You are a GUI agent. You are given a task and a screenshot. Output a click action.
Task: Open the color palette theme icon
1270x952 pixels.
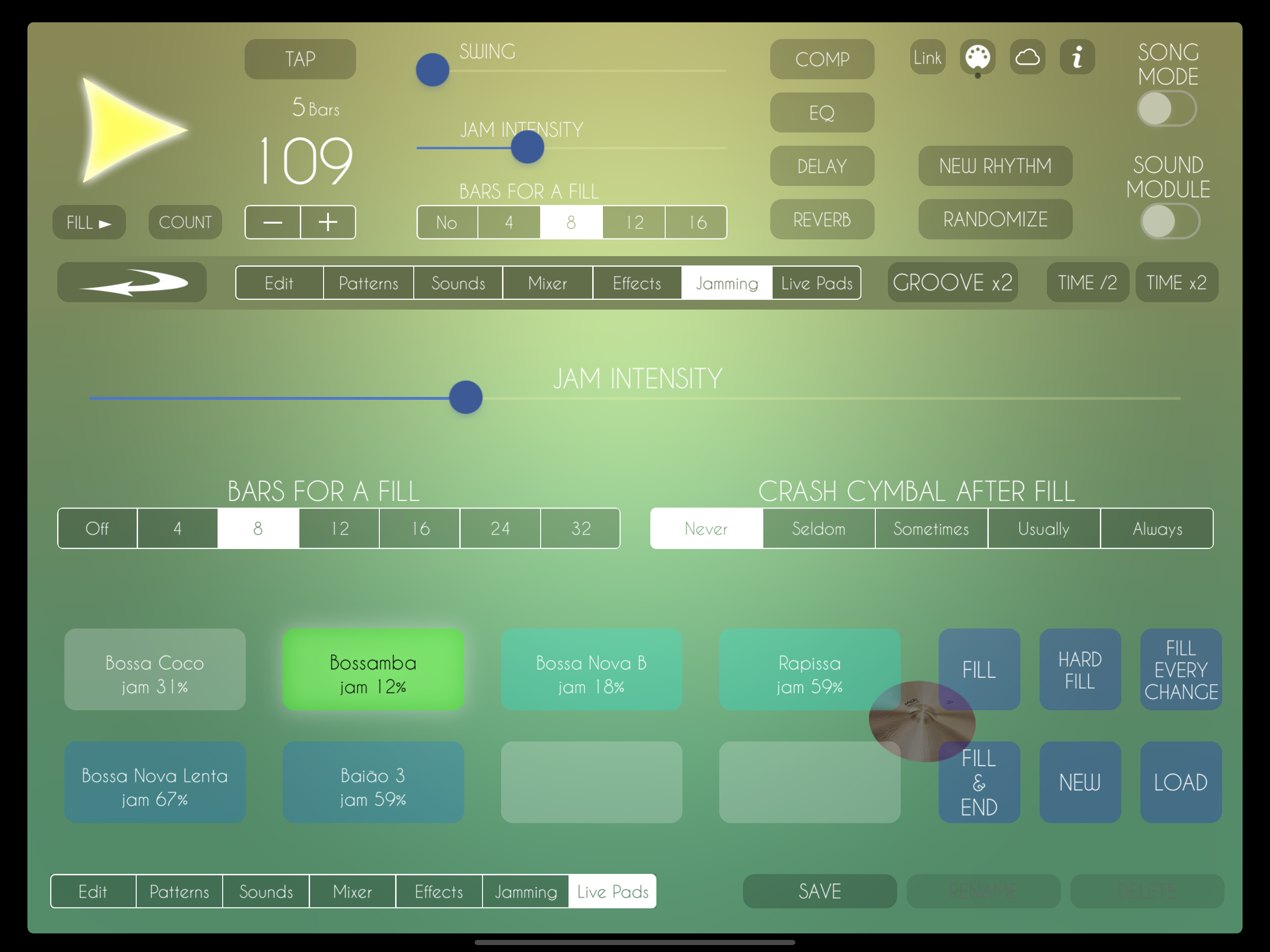click(x=977, y=58)
